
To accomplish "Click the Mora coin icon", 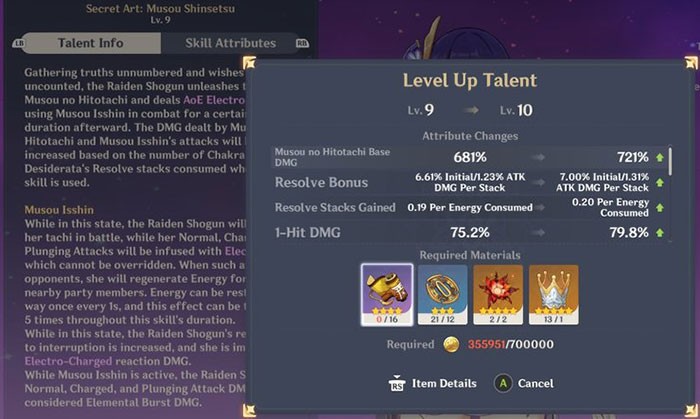I will (451, 344).
